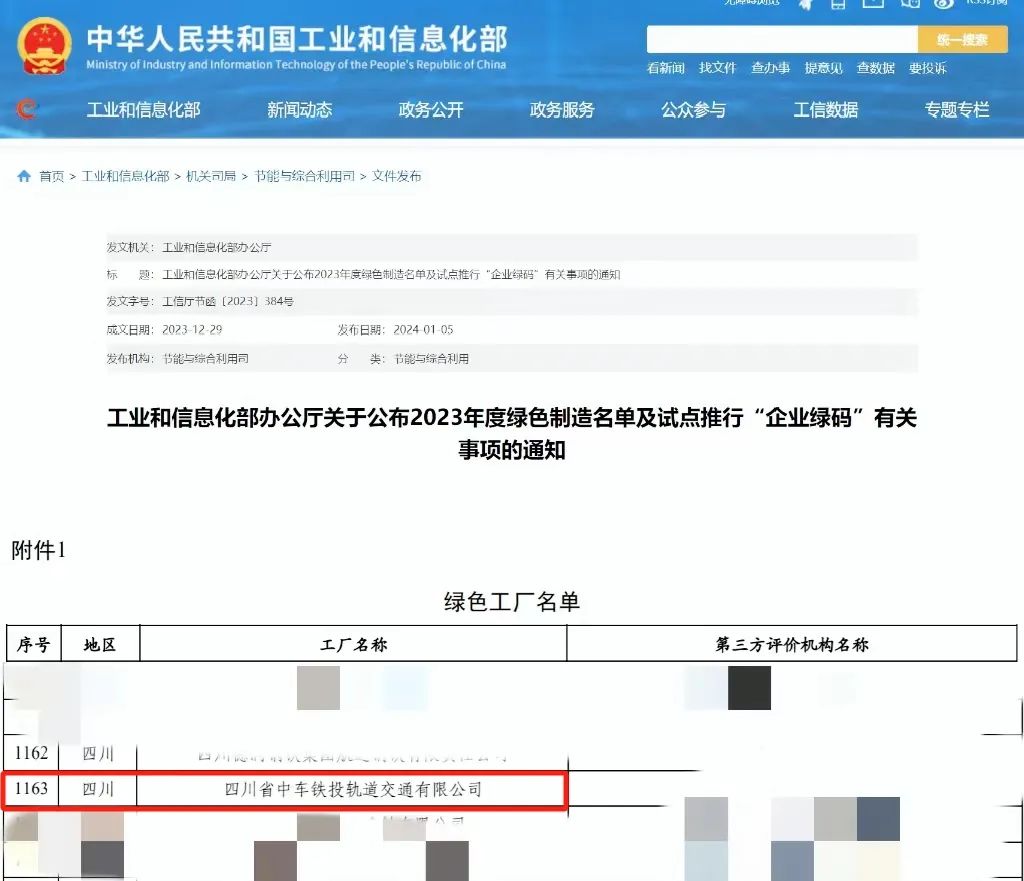Open 查数据 quick link

tap(876, 68)
